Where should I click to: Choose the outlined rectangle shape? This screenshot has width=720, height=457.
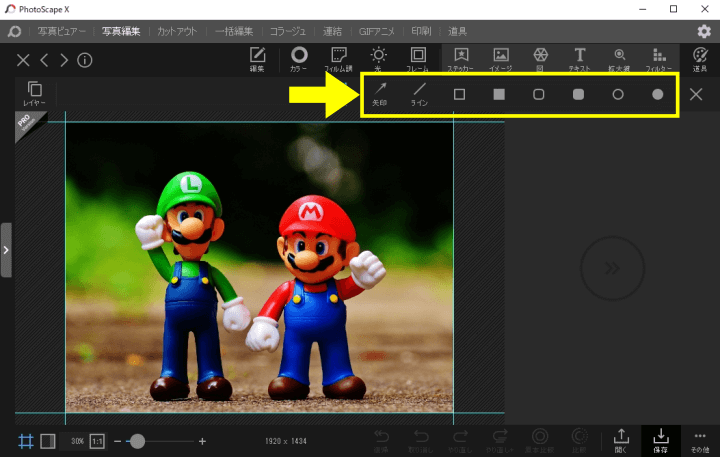(459, 95)
